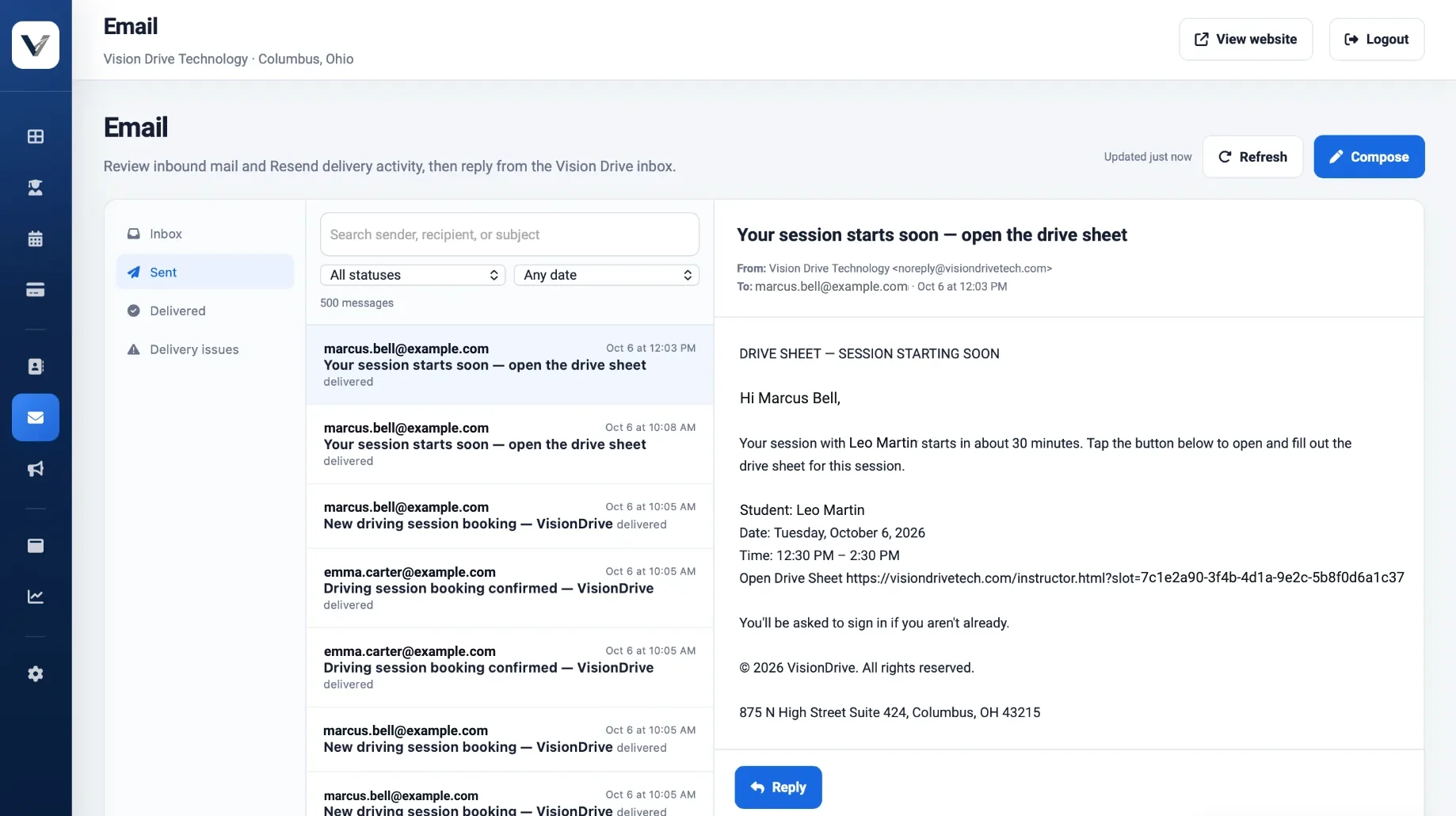Refresh the email list
Screen dimensions: 1456x816
(x=1252, y=157)
